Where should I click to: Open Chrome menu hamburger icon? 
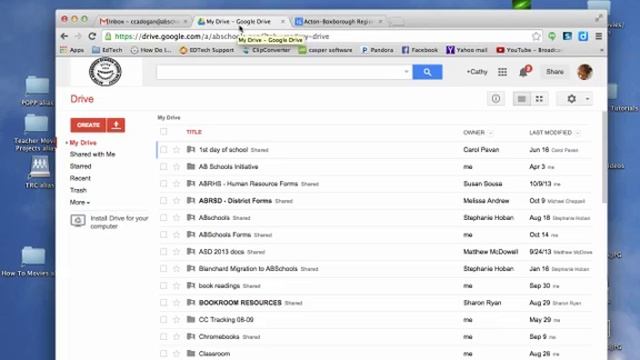point(598,36)
